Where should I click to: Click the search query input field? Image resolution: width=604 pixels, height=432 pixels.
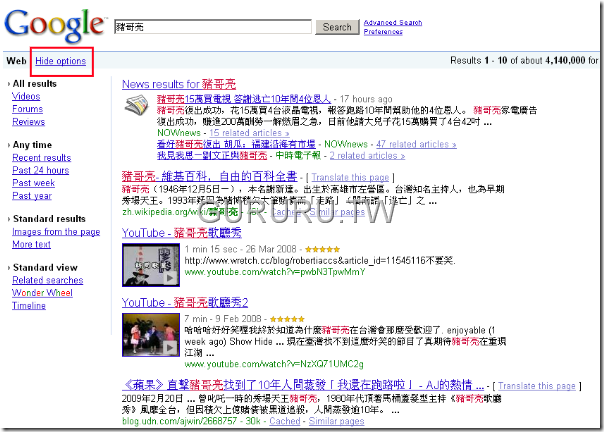(x=213, y=27)
